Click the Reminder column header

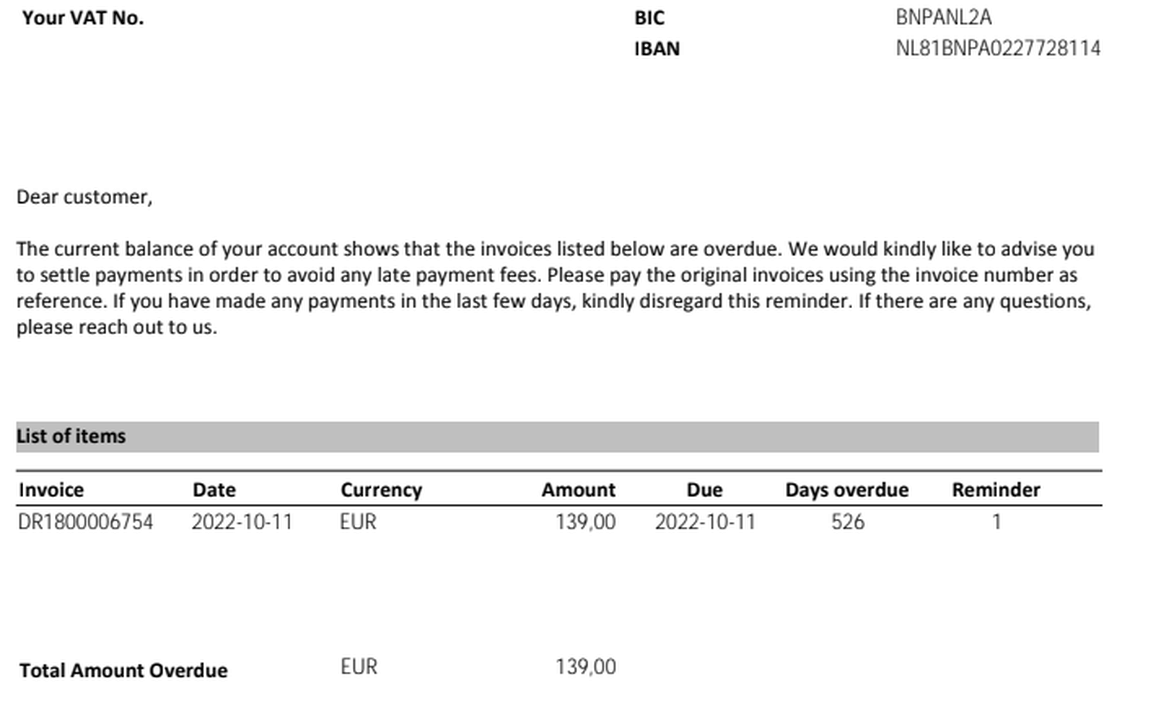click(995, 490)
